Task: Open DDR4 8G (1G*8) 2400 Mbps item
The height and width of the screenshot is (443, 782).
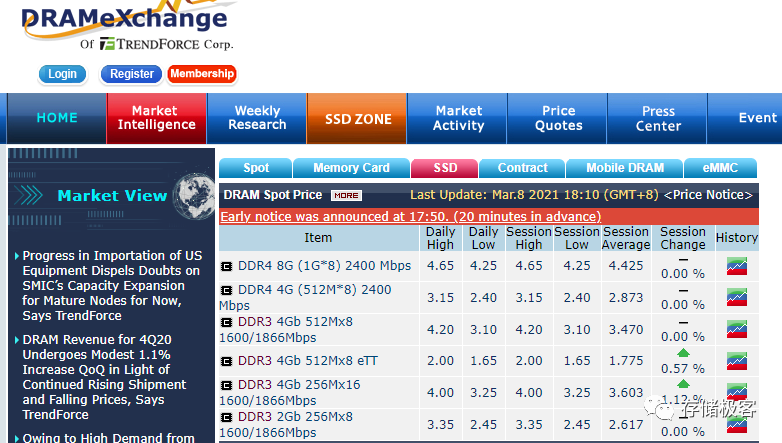Action: pos(325,266)
